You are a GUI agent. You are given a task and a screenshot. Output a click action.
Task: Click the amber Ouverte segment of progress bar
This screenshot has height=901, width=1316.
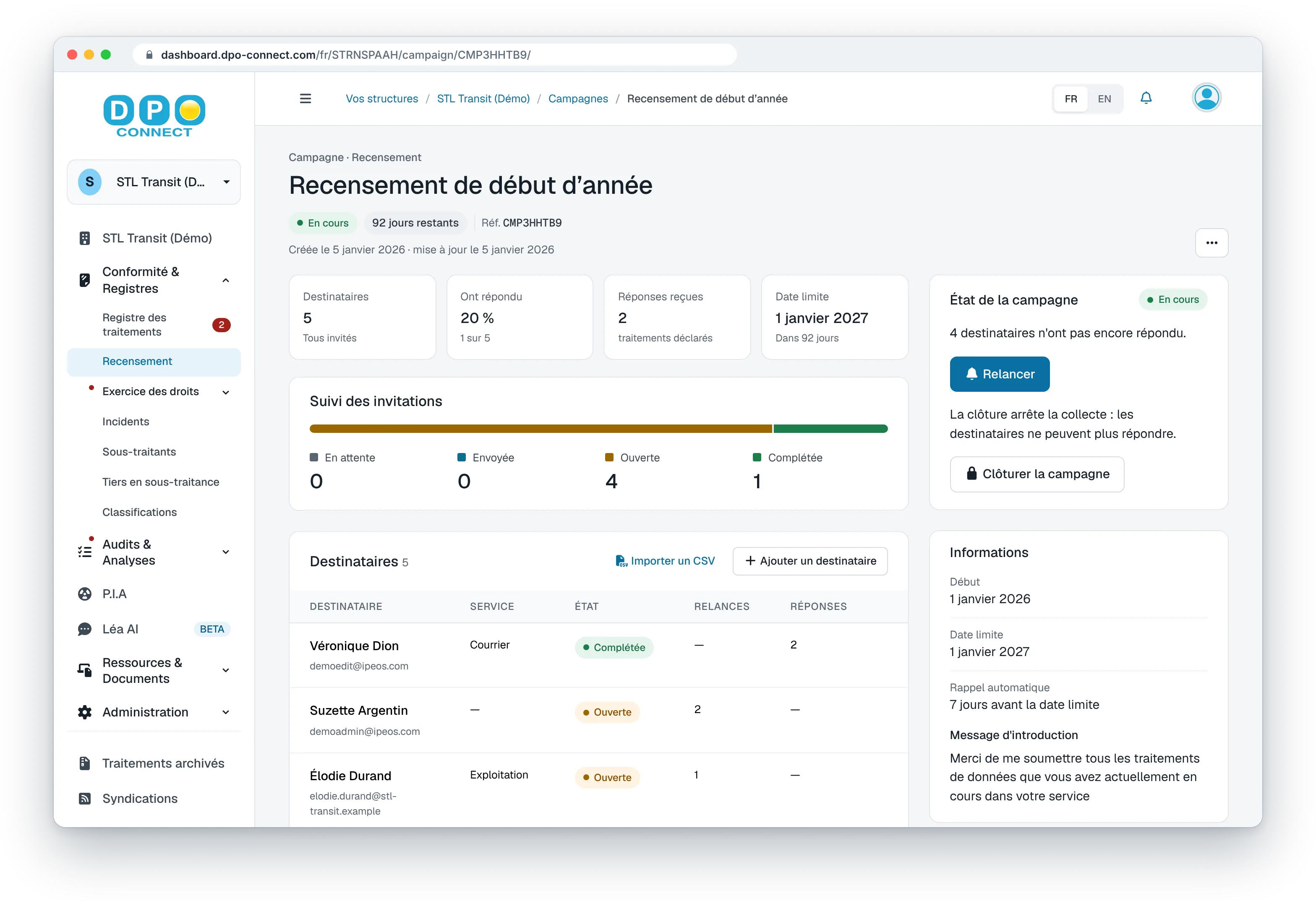click(x=541, y=428)
